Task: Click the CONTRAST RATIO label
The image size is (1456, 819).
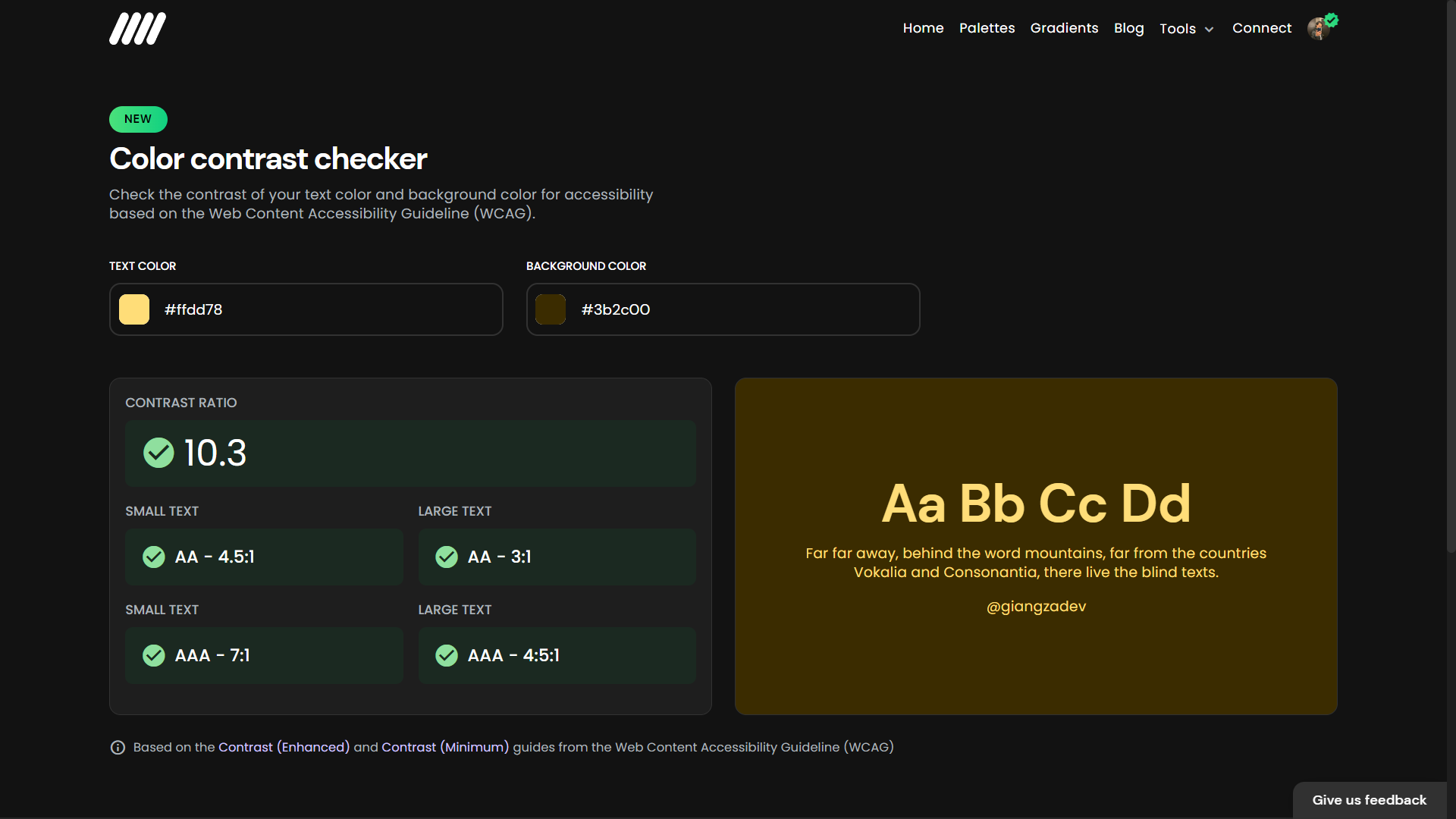Action: click(x=181, y=403)
